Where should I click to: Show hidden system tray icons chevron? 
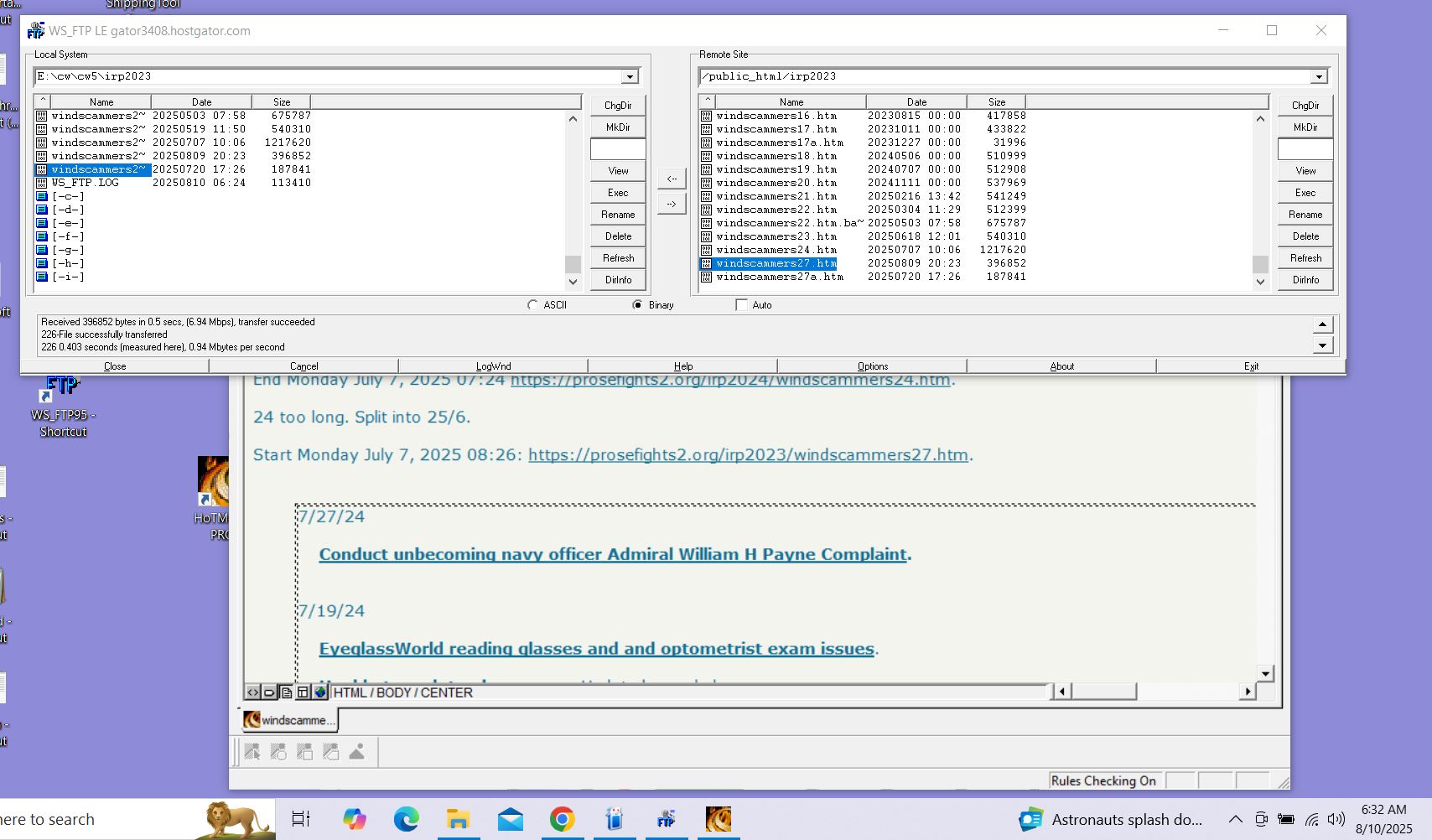click(x=1235, y=819)
